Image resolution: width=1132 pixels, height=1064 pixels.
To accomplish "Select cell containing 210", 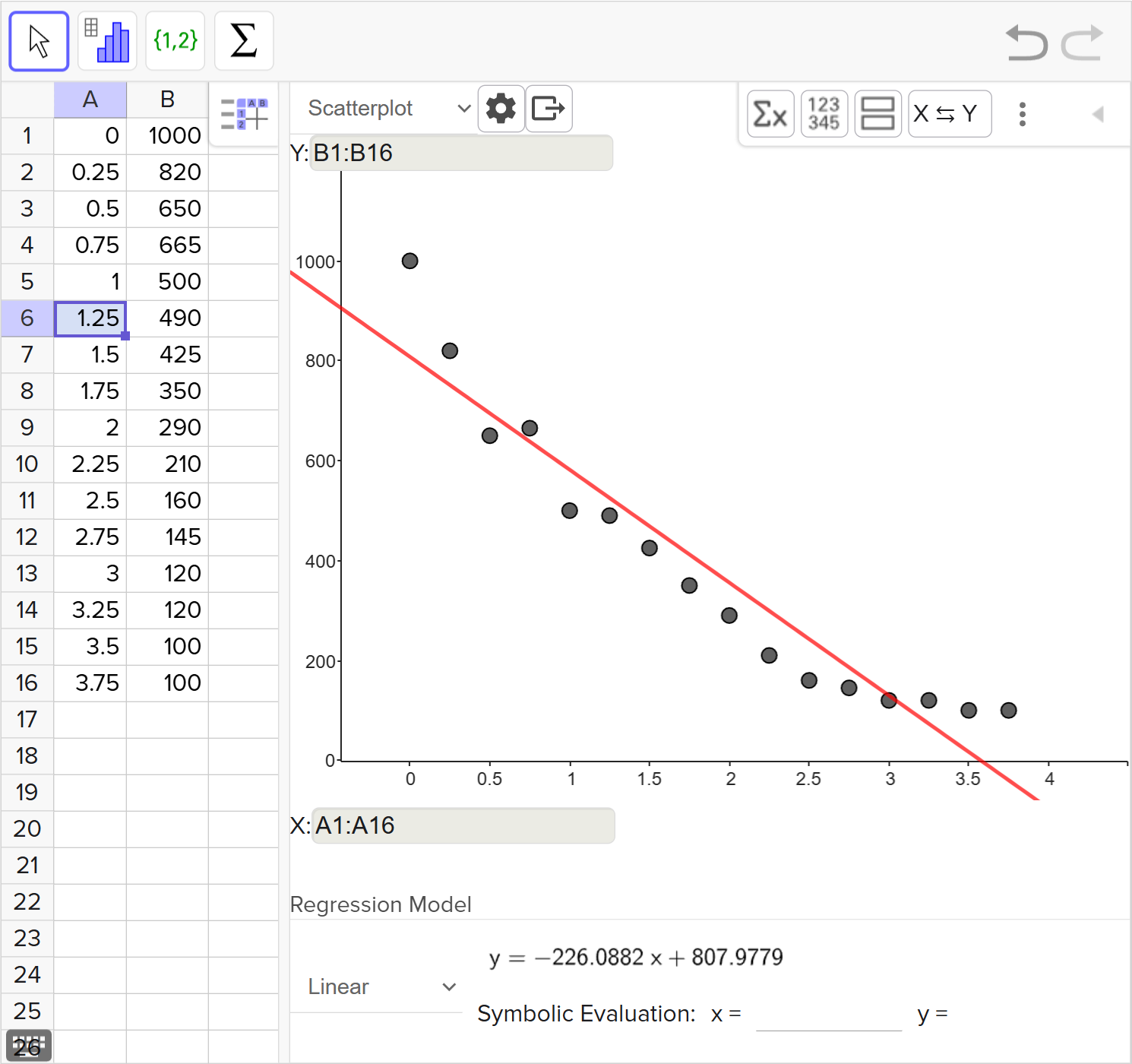I will pos(167,464).
